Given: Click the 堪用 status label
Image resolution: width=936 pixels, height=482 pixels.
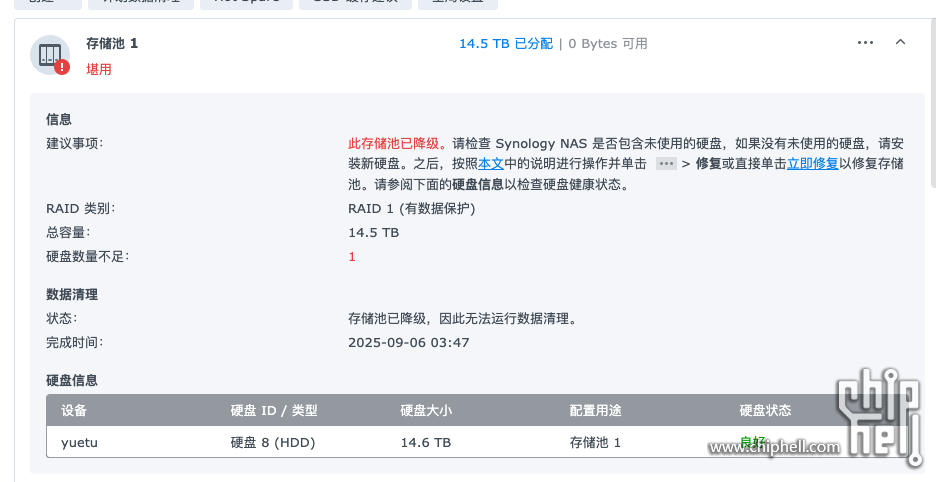Looking at the screenshot, I should point(99,70).
